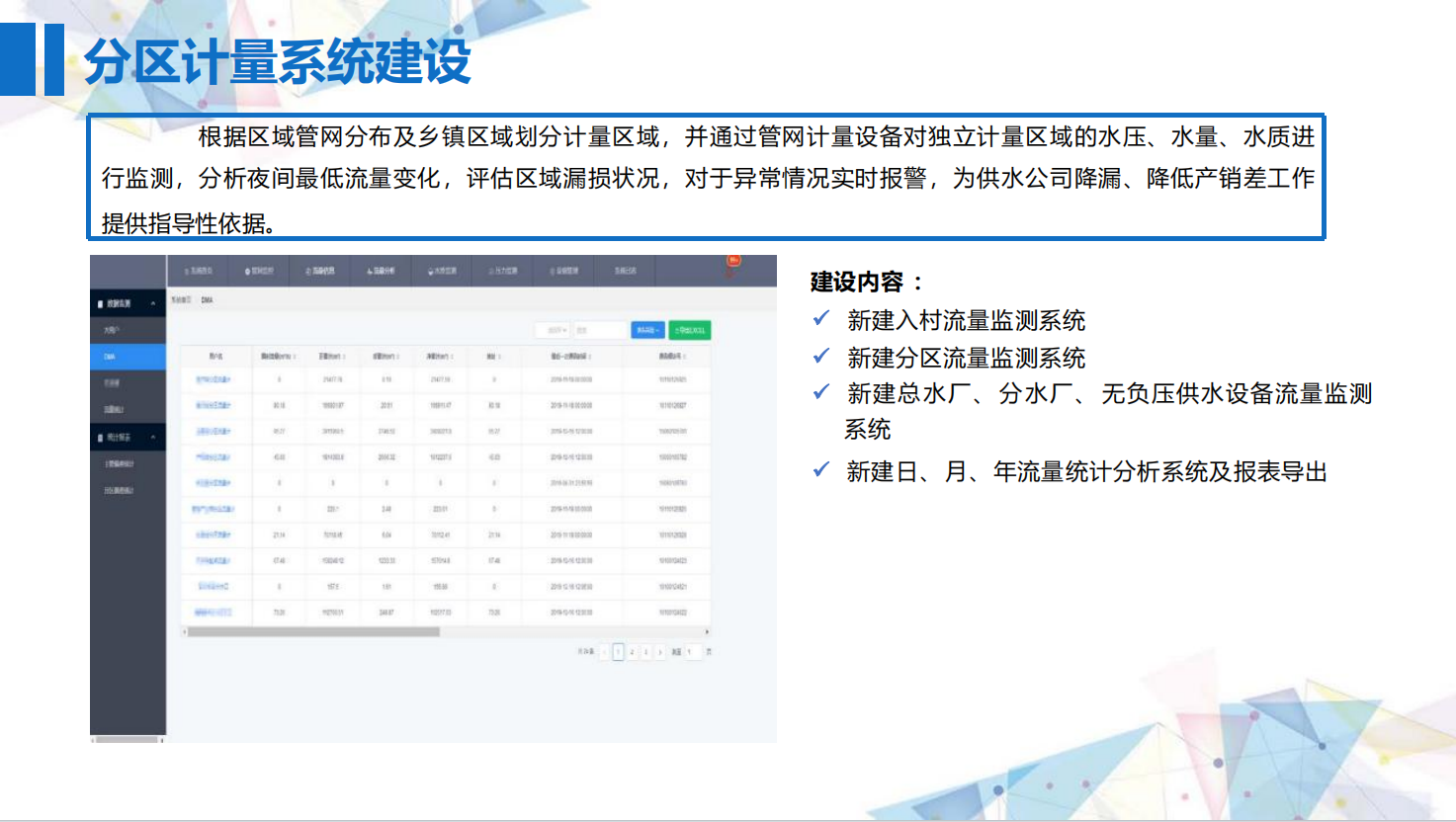The height and width of the screenshot is (822, 1456).
Task: Click the red notification badge icon
Action: coord(733,260)
